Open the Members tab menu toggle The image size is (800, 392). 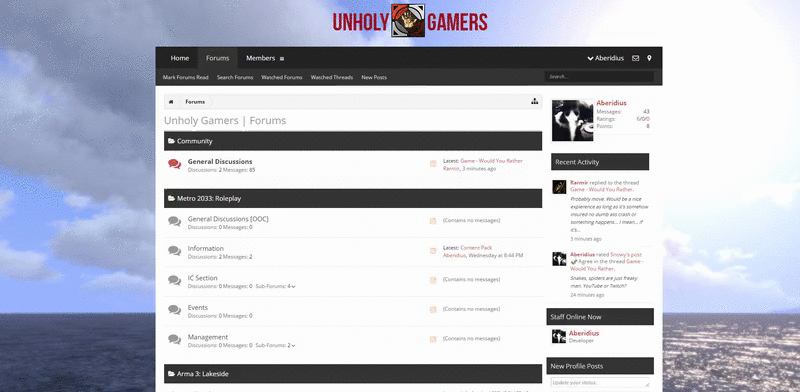point(282,59)
